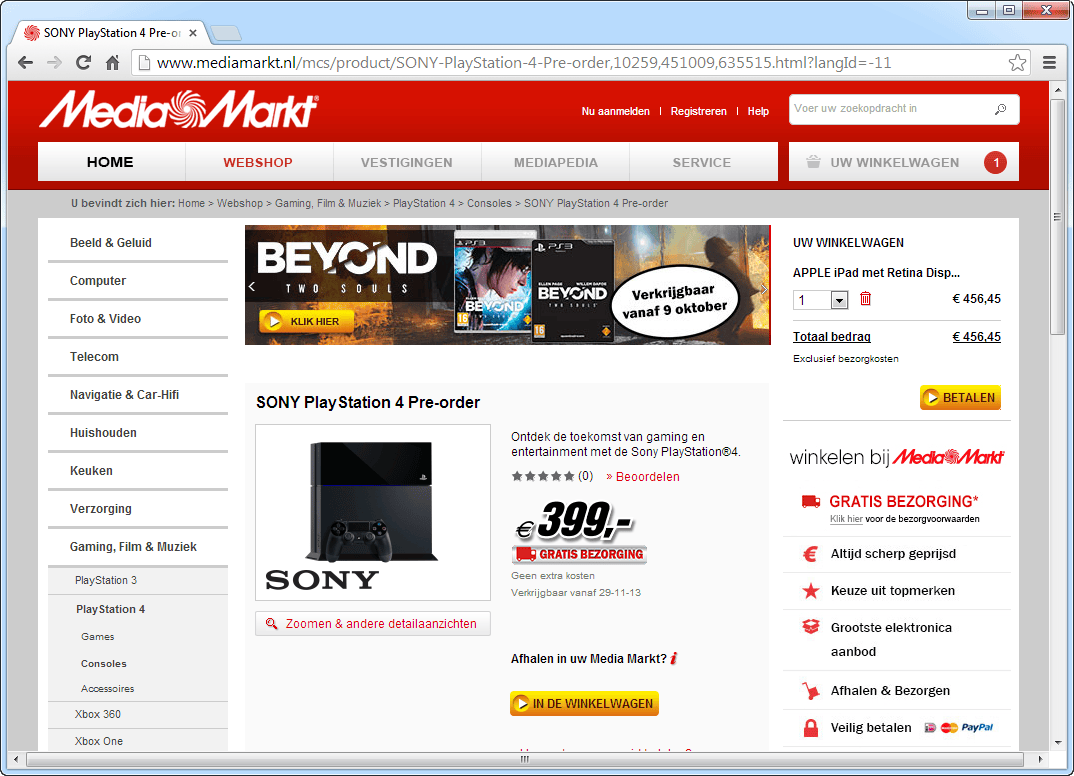Select 'Navigatie & Car-Hifi' category
The image size is (1074, 776).
(x=125, y=395)
